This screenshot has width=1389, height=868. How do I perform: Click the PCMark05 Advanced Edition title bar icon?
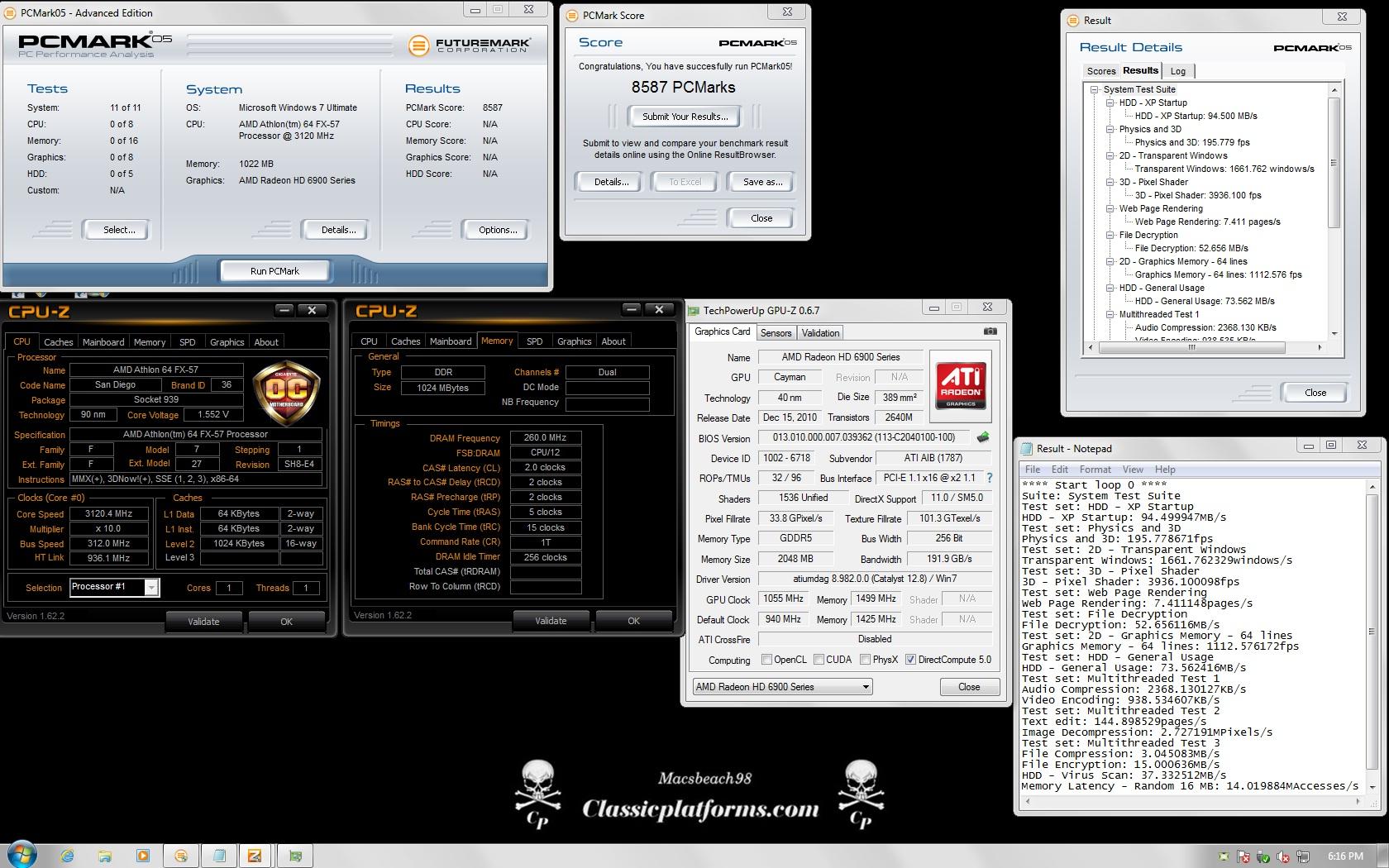click(x=11, y=12)
